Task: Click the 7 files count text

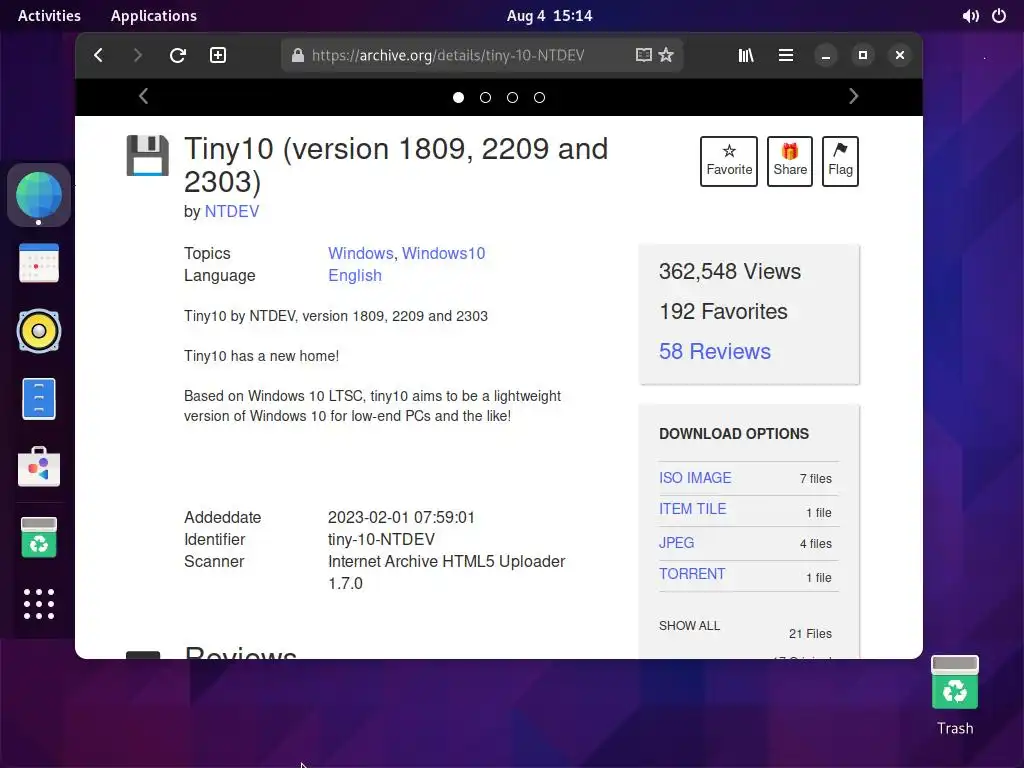Action: [816, 479]
